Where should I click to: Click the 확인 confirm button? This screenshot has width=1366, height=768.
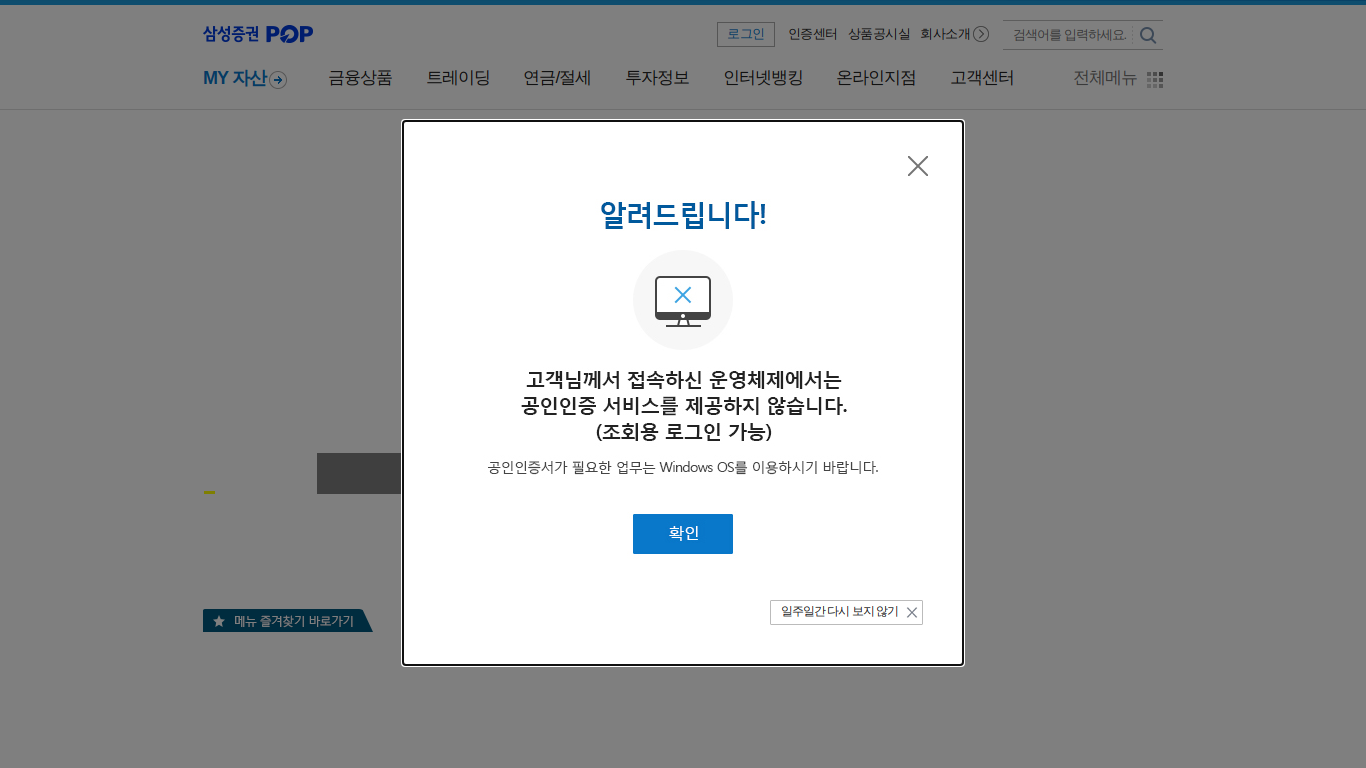point(683,534)
